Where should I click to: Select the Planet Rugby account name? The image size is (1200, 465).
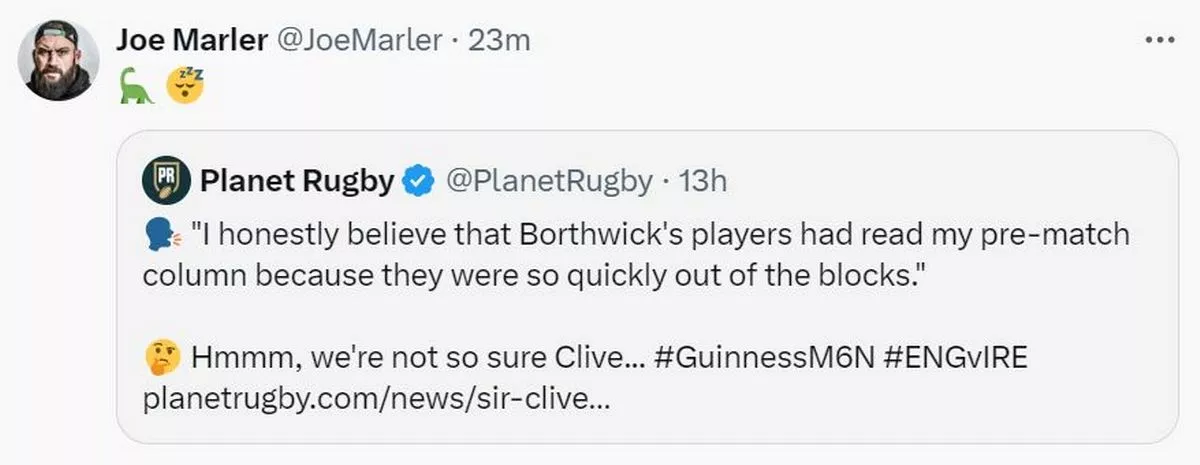[296, 181]
